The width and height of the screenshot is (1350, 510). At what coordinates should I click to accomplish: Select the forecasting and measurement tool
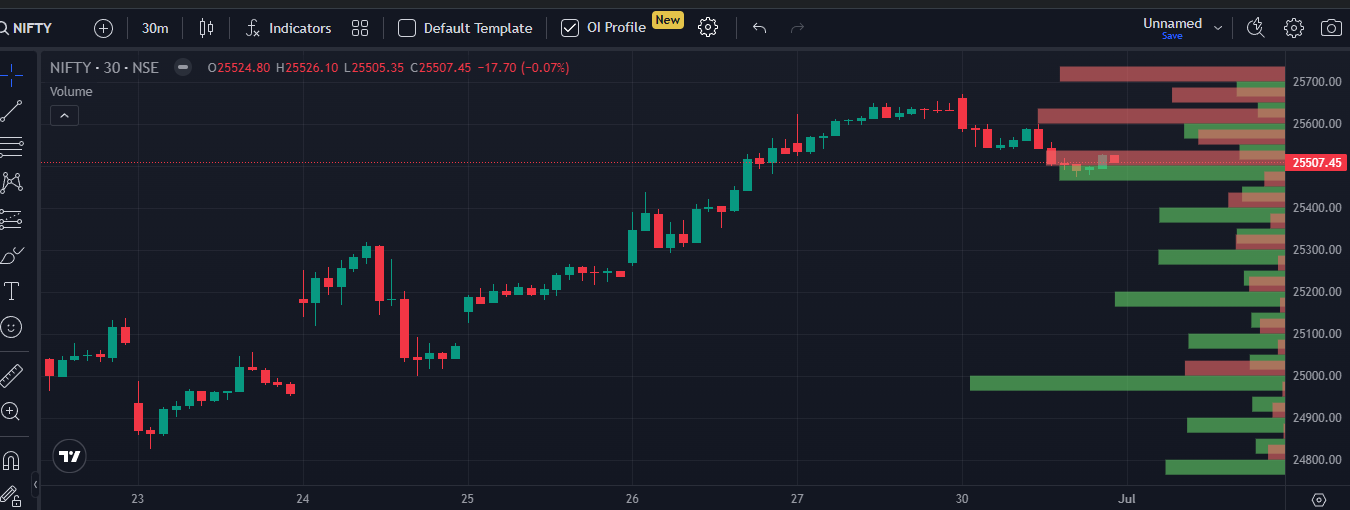[12, 218]
